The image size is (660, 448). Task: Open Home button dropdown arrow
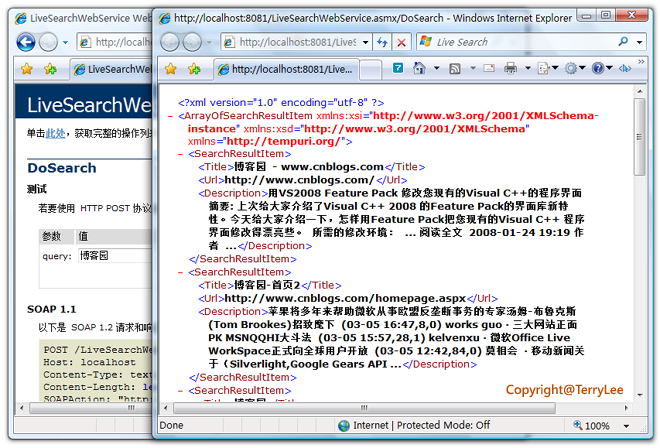[436, 68]
